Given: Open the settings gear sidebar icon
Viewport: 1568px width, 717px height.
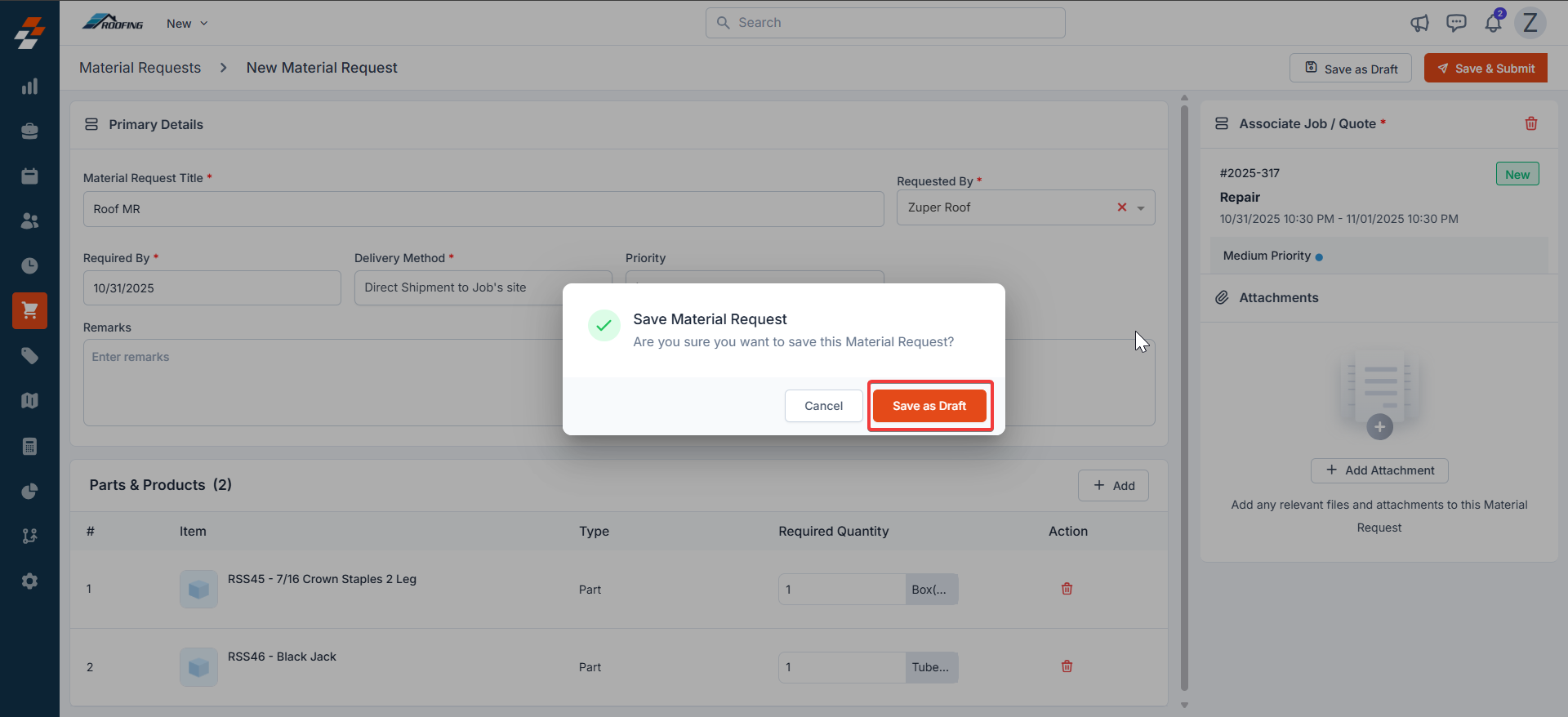Looking at the screenshot, I should coord(29,581).
